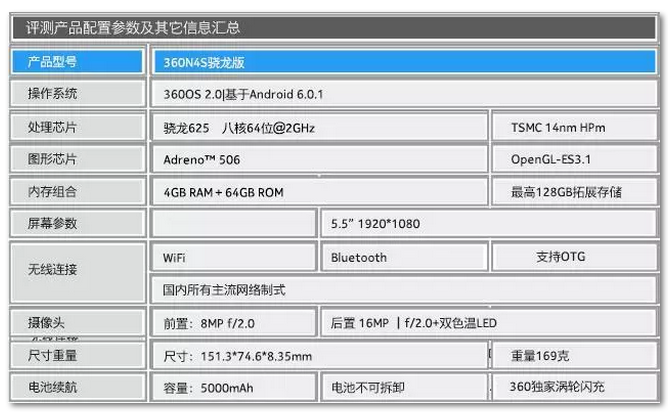Select the Adreno 506 graphics cell
Viewport: 672px width, 412px height.
click(320, 160)
